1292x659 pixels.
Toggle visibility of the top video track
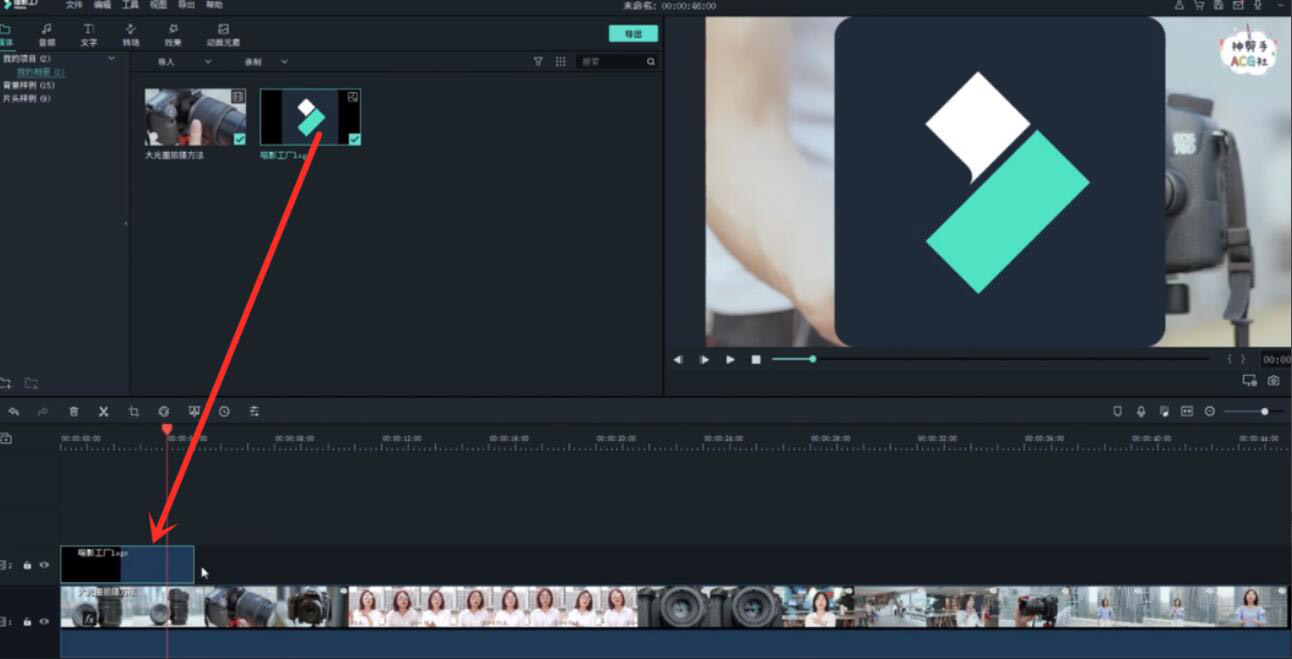point(43,563)
